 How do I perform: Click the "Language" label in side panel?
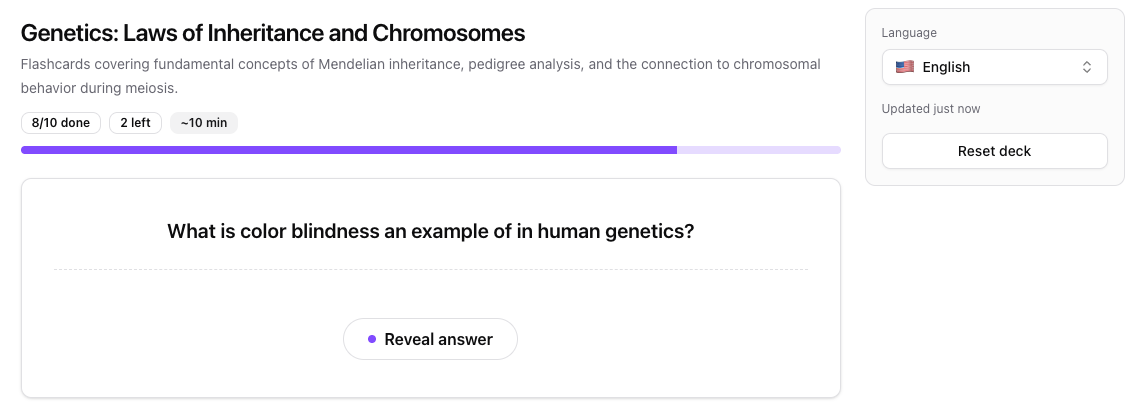909,33
